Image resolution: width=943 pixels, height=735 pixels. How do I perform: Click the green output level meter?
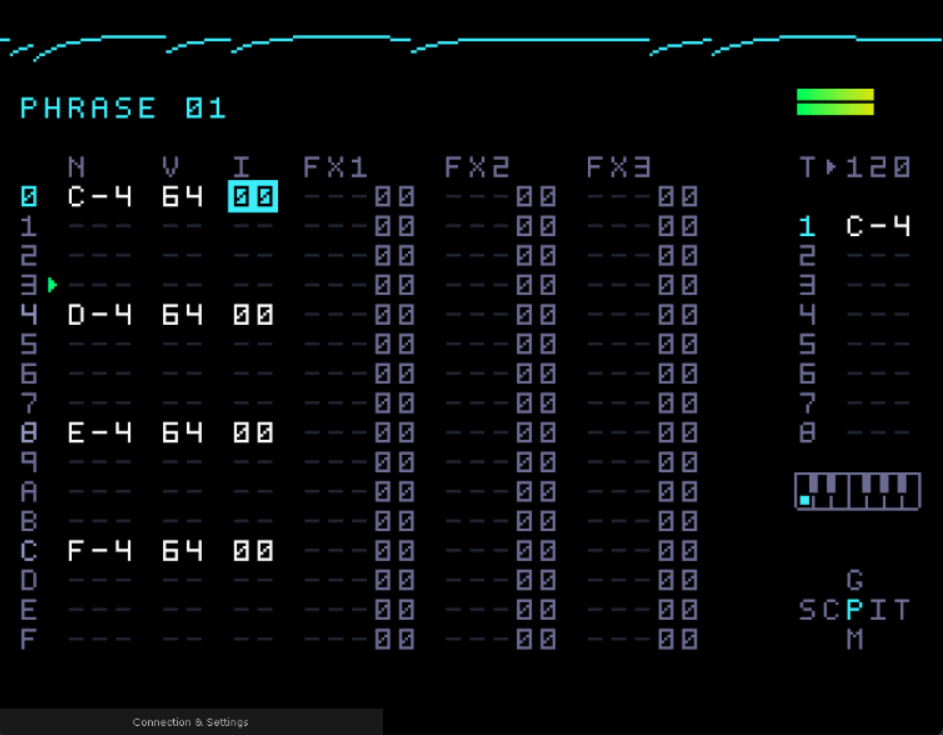pyautogui.click(x=835, y=102)
